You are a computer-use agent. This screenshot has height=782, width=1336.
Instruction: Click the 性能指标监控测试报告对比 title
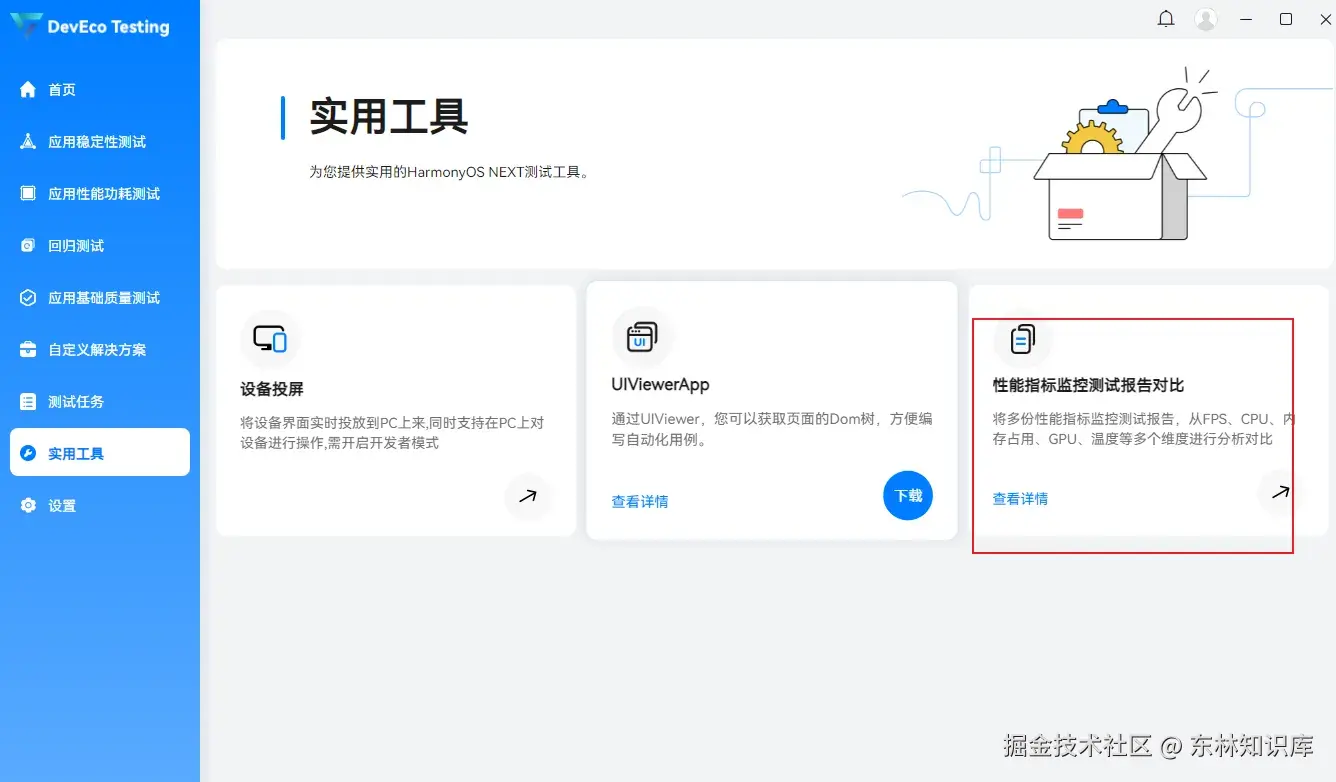pos(1088,385)
